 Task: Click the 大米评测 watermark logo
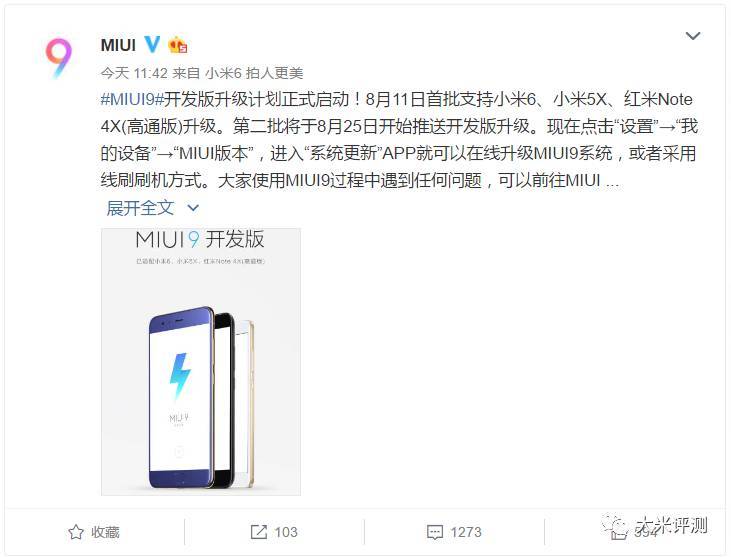[x=655, y=526]
